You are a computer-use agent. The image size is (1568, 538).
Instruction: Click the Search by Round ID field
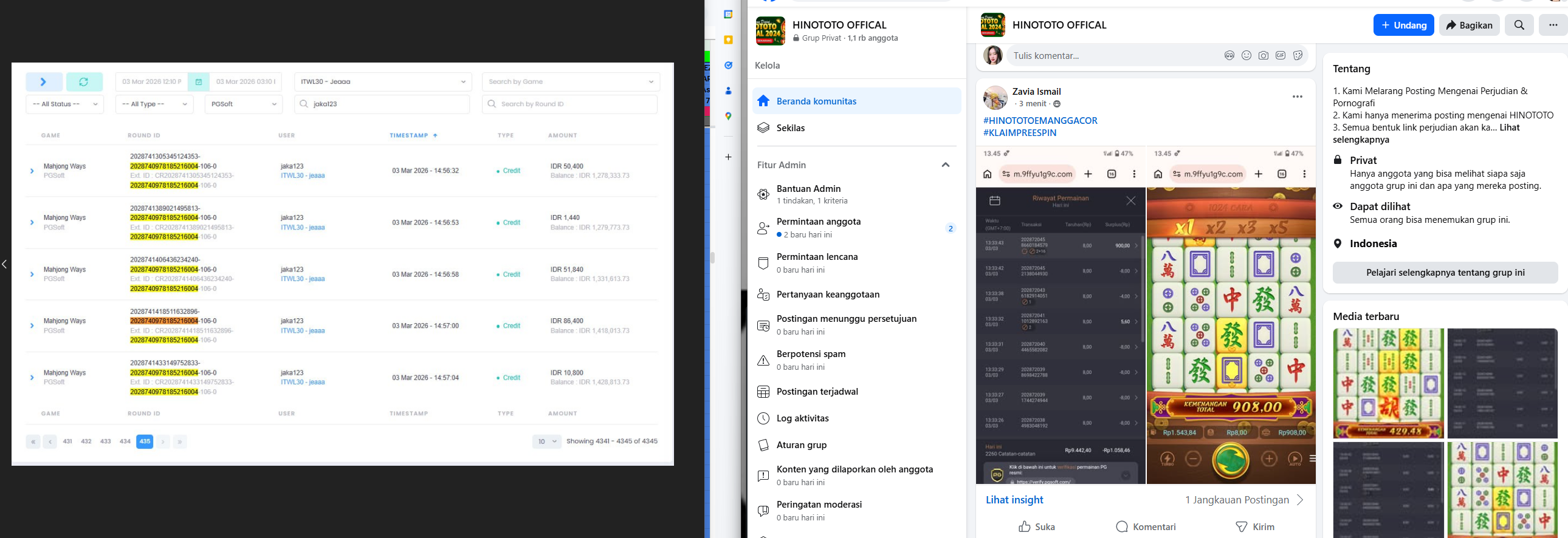tap(569, 104)
